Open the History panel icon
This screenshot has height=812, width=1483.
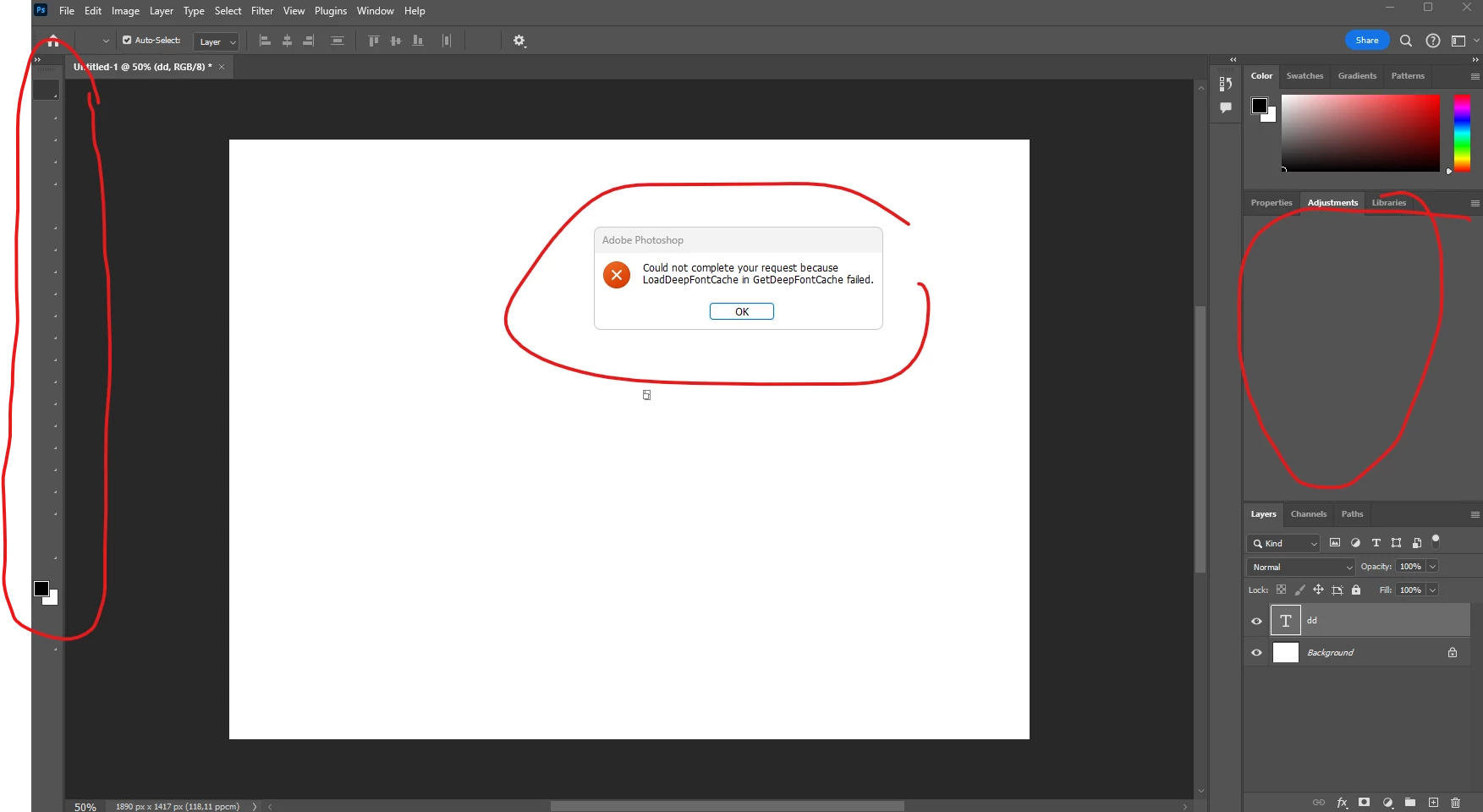pos(1226,84)
